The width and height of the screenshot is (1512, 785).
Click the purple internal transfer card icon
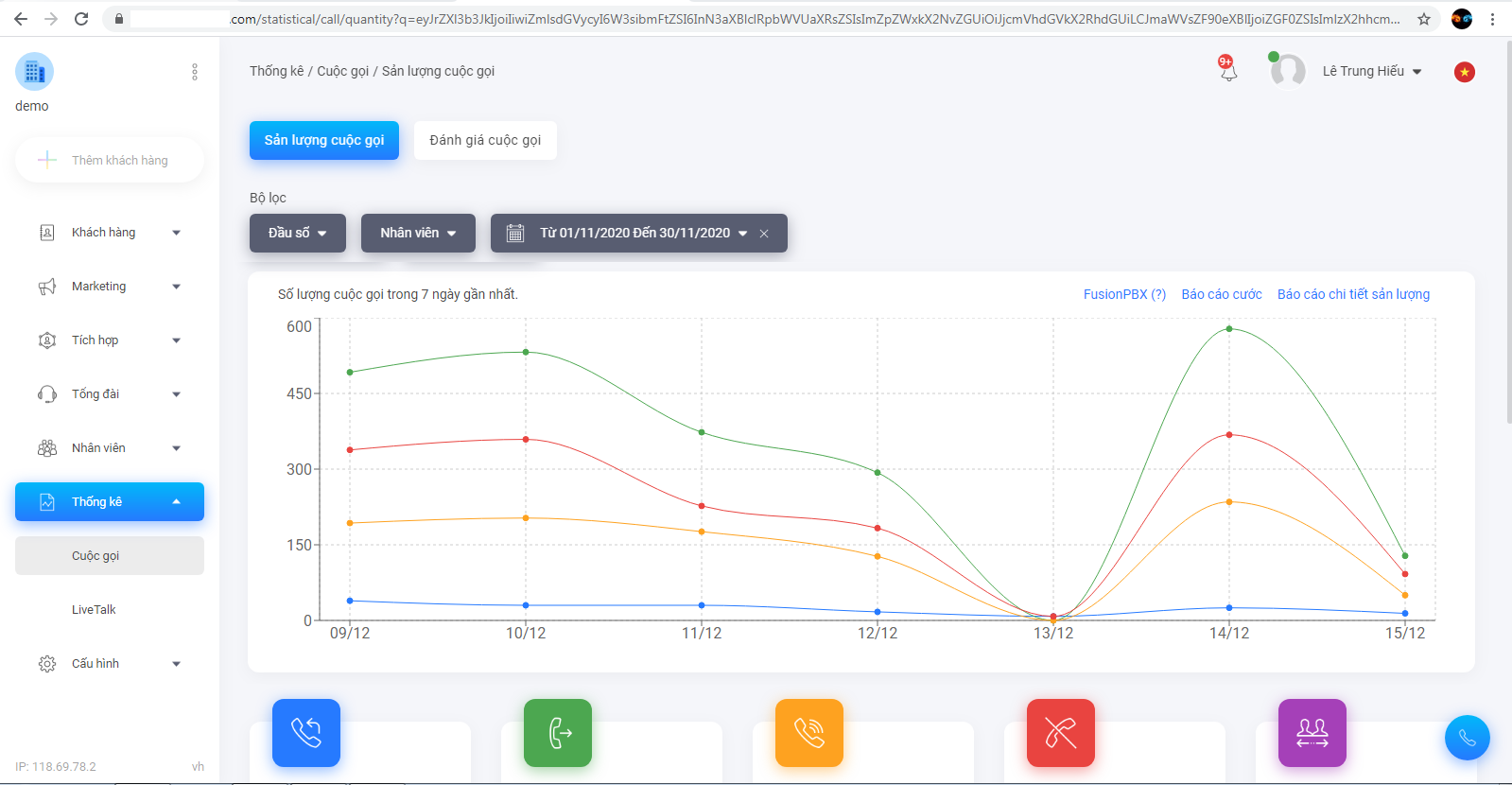1312,733
